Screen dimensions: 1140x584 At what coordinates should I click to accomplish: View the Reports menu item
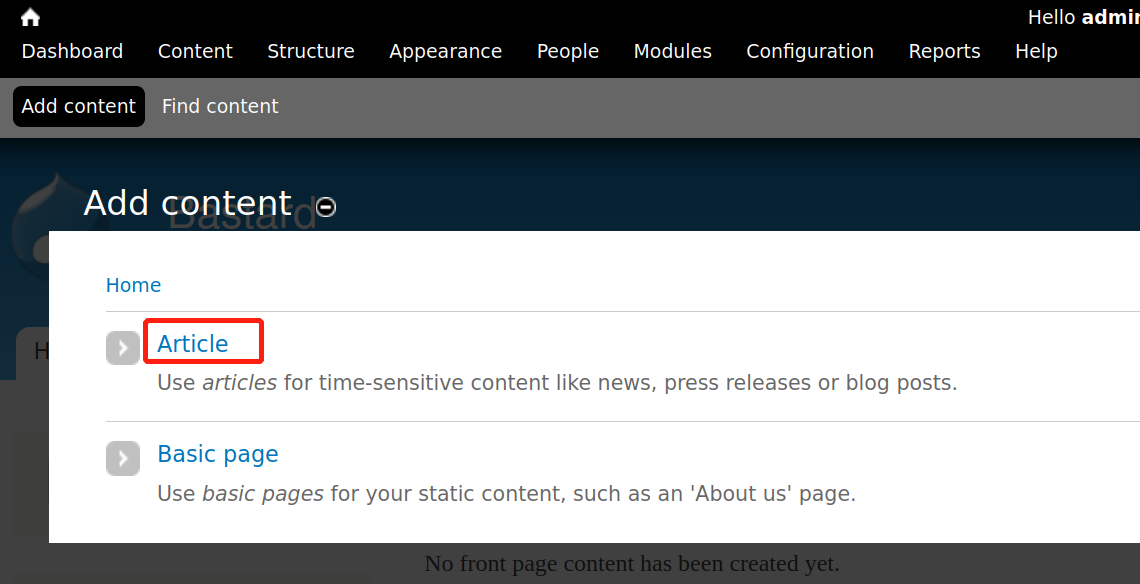pyautogui.click(x=945, y=51)
